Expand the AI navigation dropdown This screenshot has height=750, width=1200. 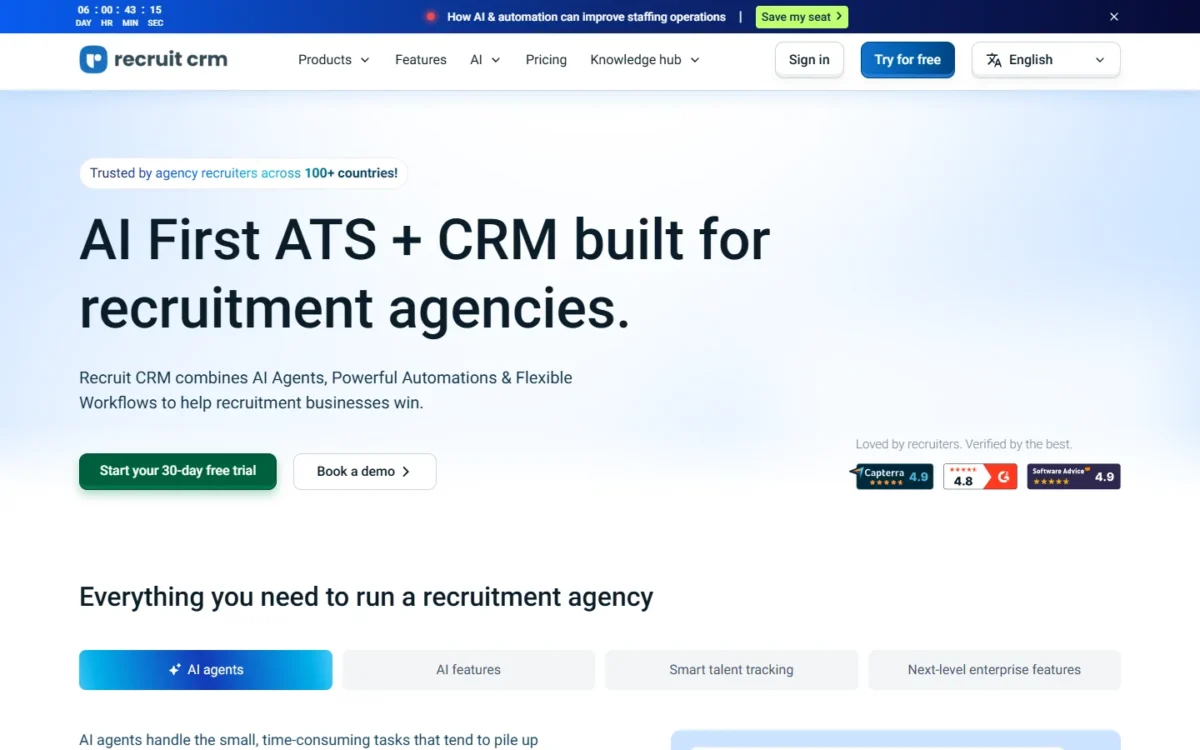pyautogui.click(x=485, y=60)
